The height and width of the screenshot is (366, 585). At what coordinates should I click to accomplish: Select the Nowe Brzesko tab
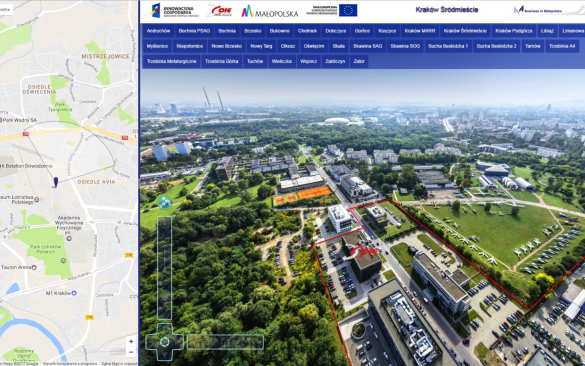226,46
